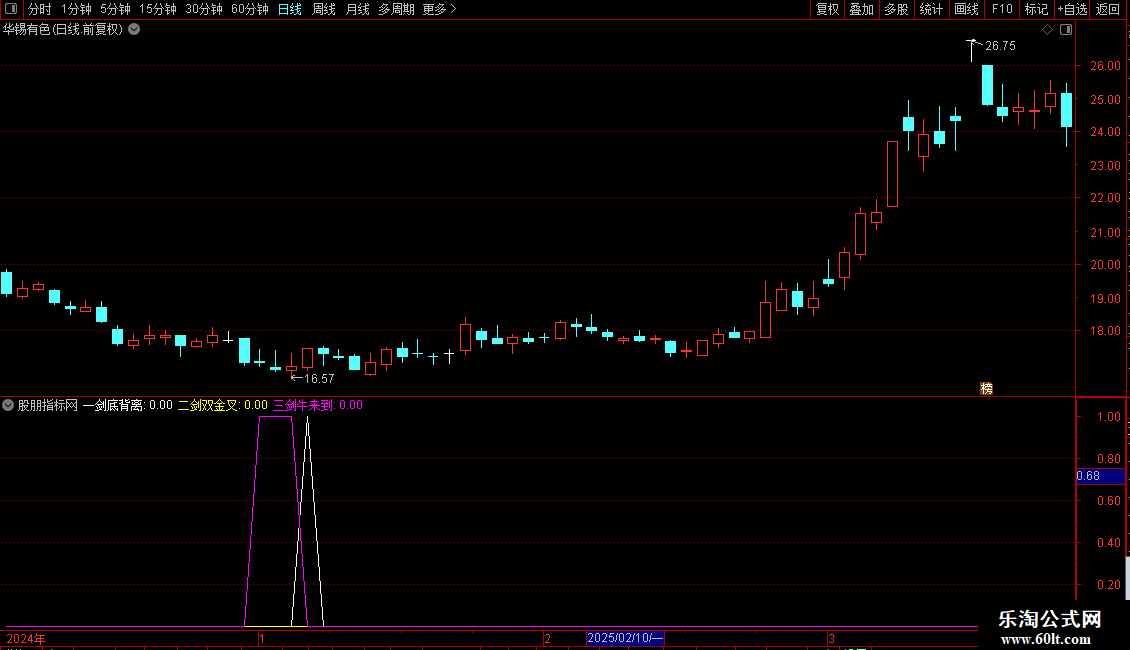1130x650 pixels.
Task: Expand the 更多 periods menu
Action: click(x=439, y=9)
